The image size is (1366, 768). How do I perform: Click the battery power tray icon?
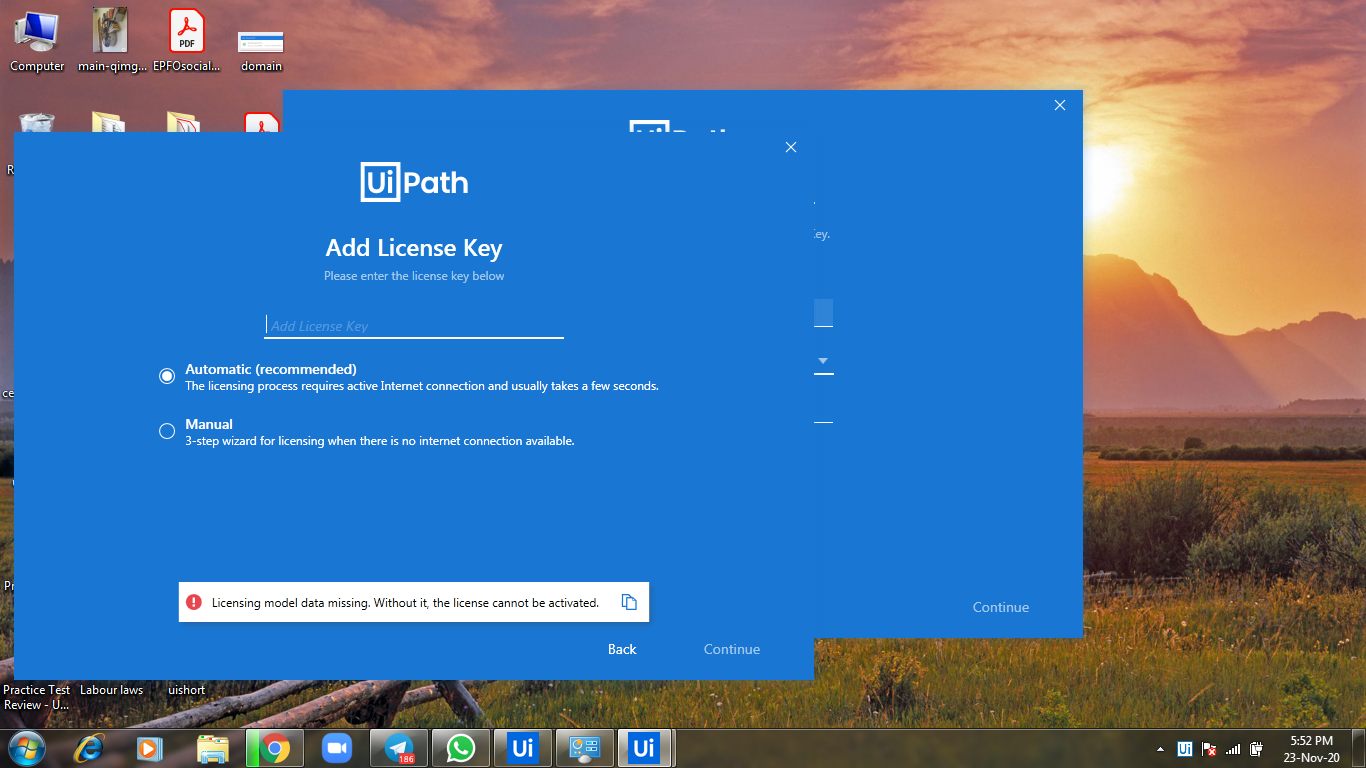click(1256, 748)
